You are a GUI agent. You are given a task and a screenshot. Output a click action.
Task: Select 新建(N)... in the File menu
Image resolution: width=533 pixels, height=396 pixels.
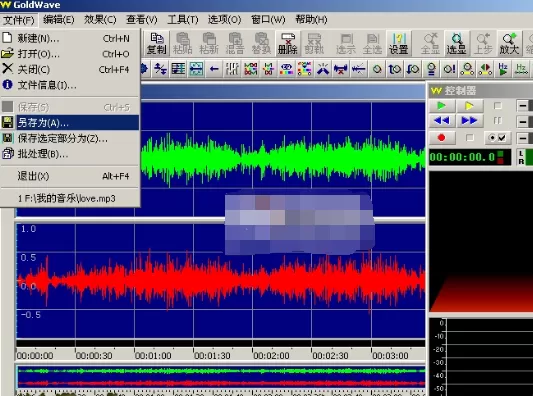click(x=70, y=38)
